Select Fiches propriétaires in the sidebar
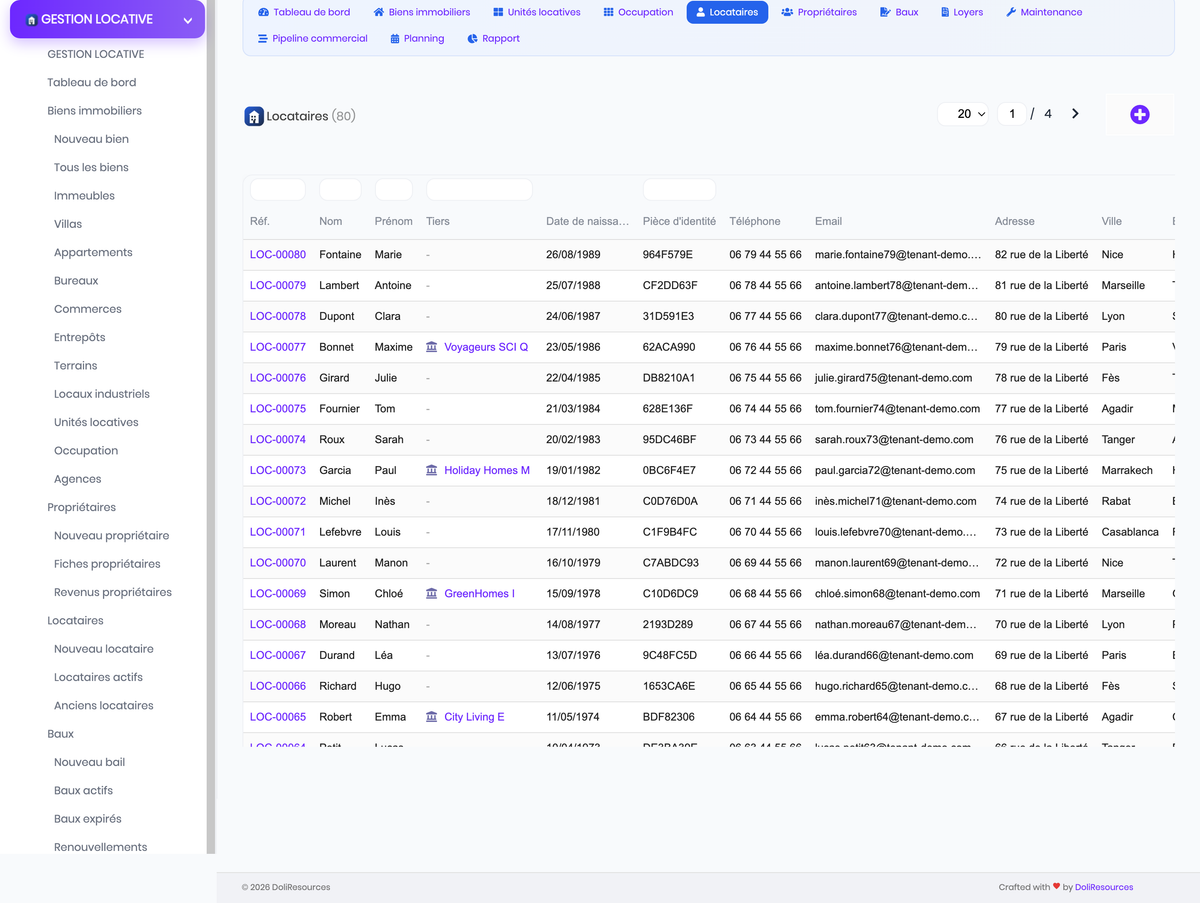This screenshot has width=1200, height=903. coord(107,564)
